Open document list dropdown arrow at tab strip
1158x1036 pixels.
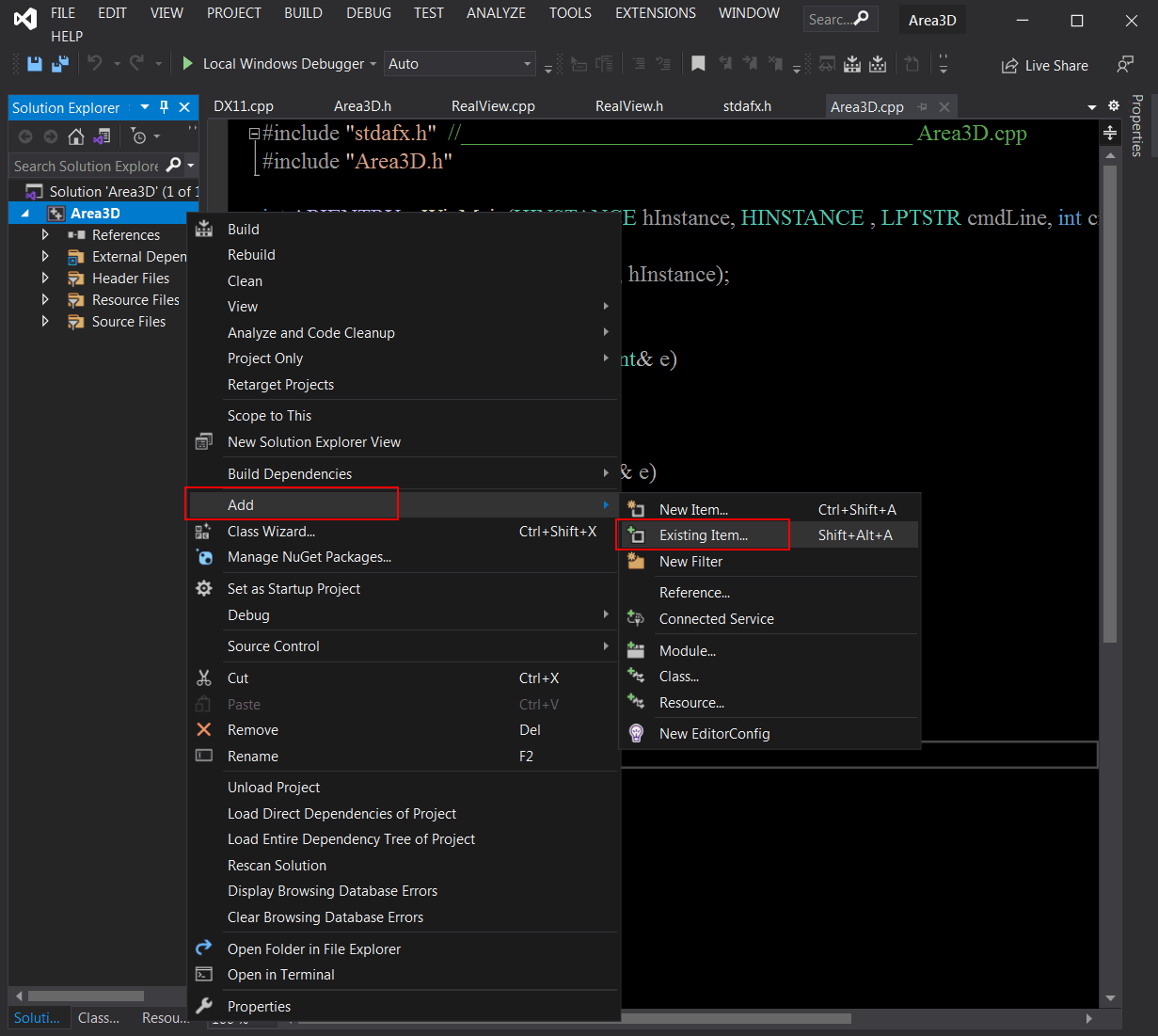click(x=1092, y=107)
